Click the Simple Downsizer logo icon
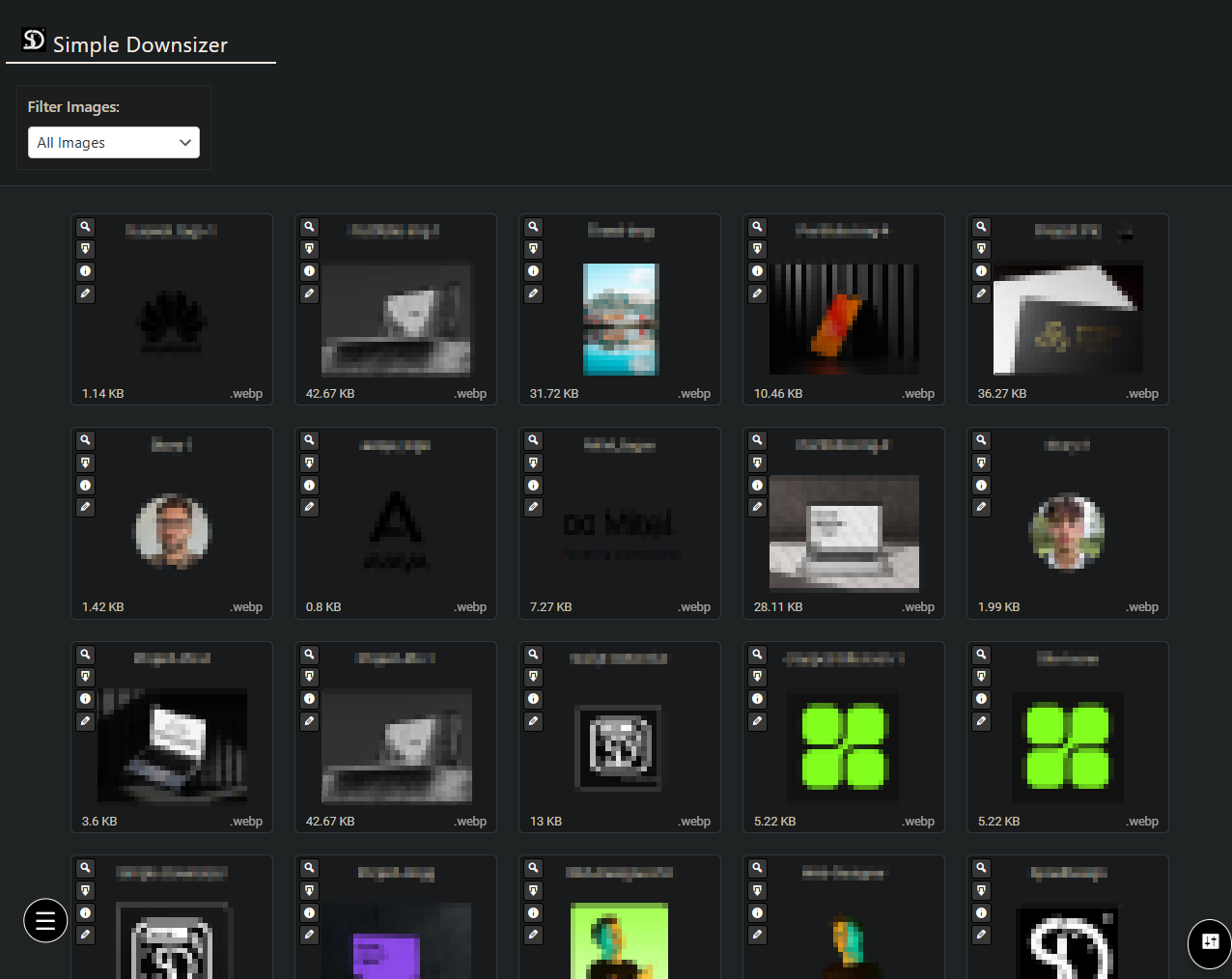1232x979 pixels. [34, 40]
